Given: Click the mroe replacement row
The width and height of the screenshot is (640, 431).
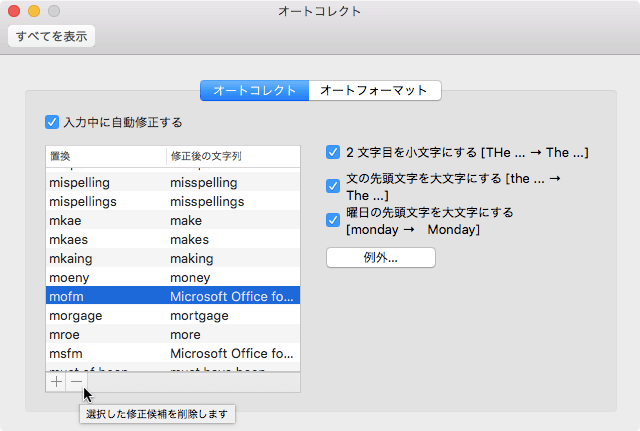Looking at the screenshot, I should pos(173,334).
